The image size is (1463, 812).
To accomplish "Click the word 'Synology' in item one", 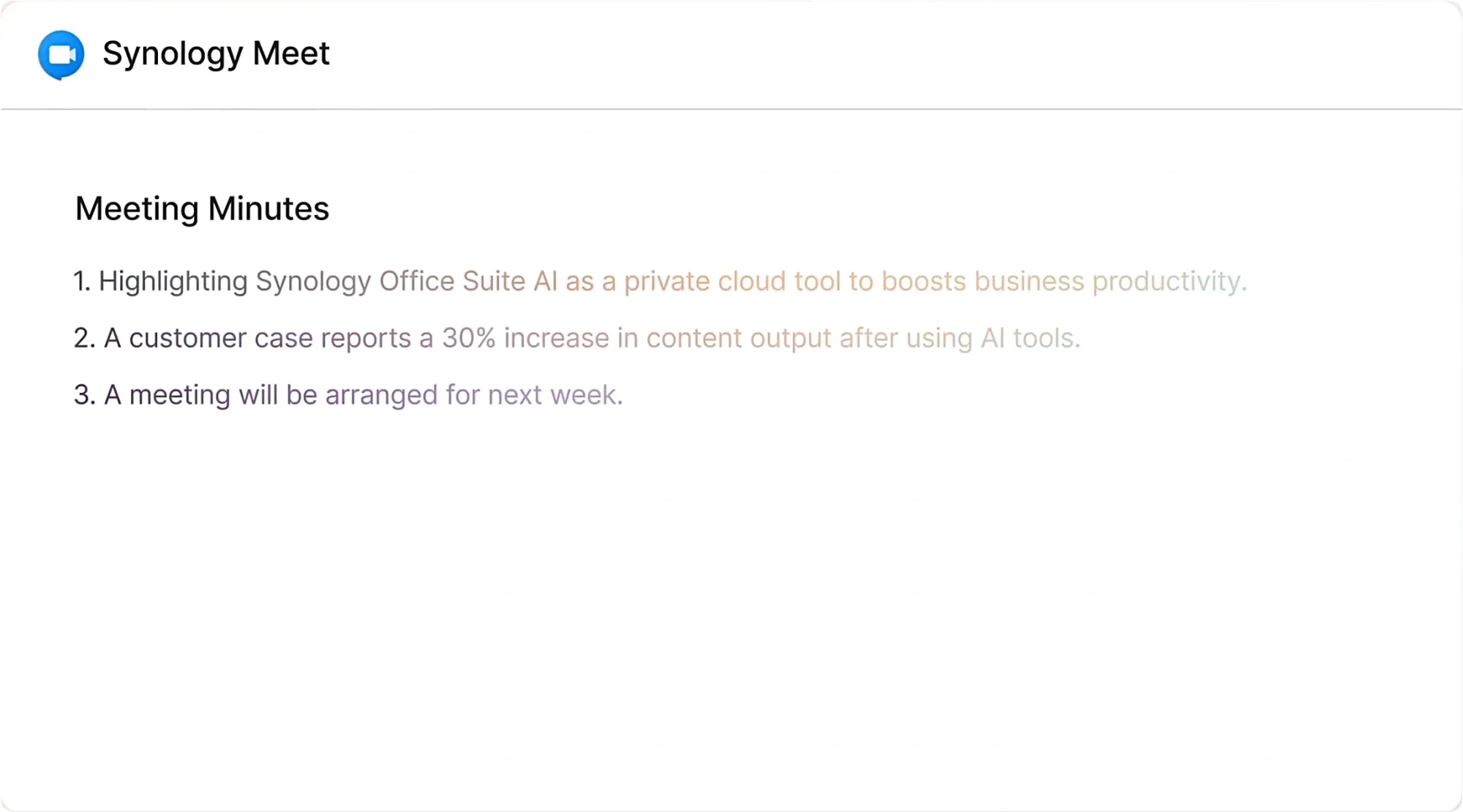I will pyautogui.click(x=313, y=282).
